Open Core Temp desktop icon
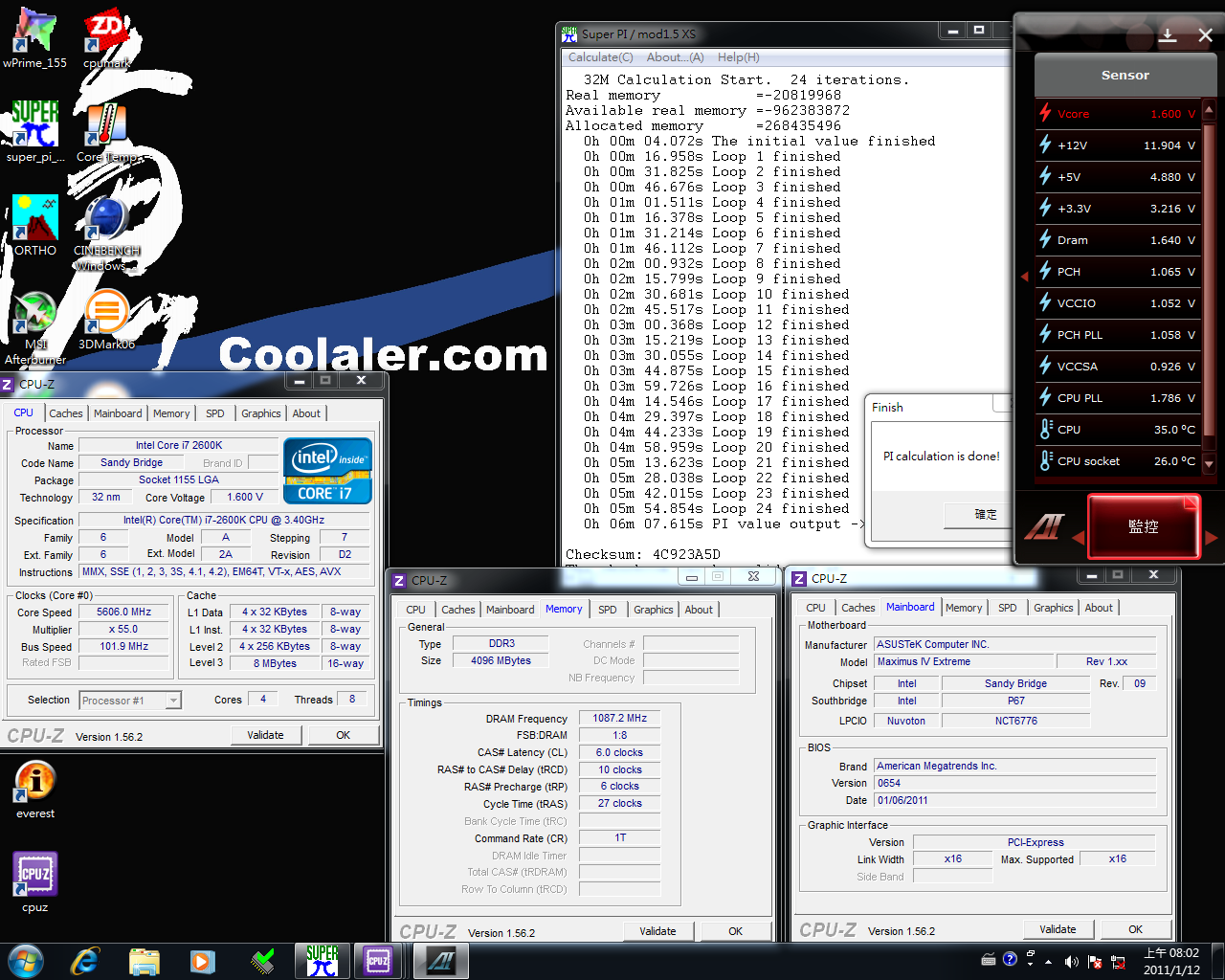The height and width of the screenshot is (980, 1225). click(106, 132)
